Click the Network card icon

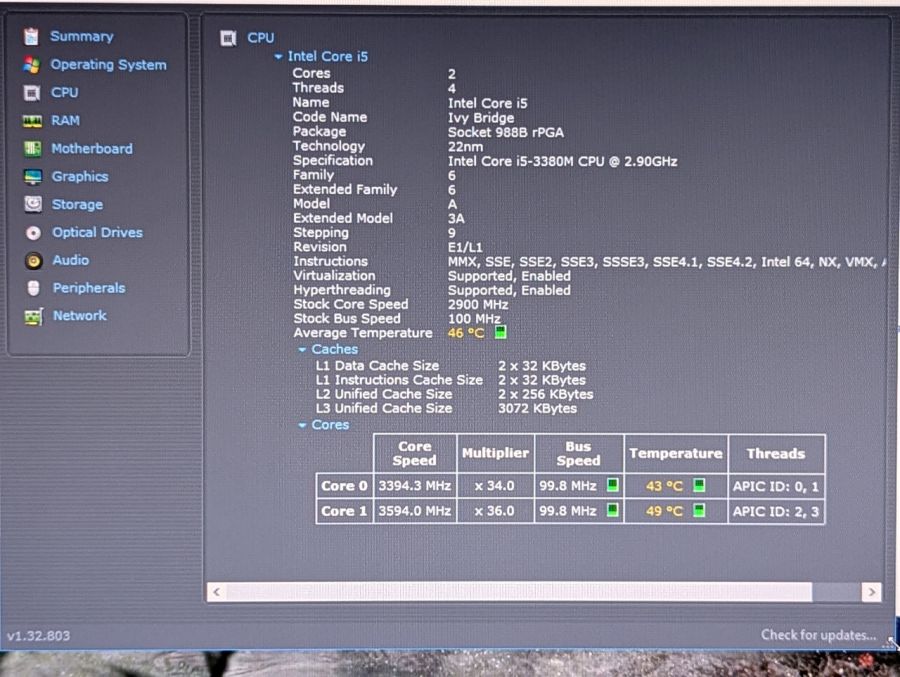[x=33, y=316]
